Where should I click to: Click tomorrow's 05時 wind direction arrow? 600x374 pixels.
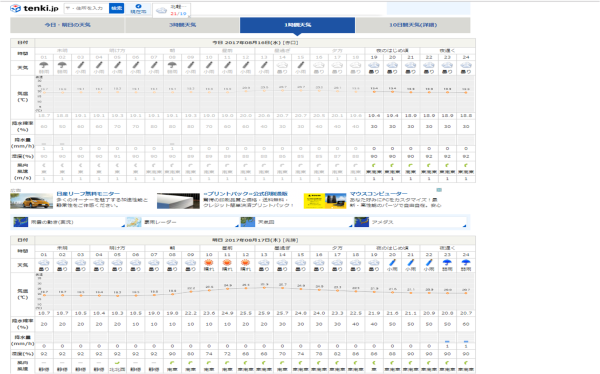pyautogui.click(x=117, y=363)
